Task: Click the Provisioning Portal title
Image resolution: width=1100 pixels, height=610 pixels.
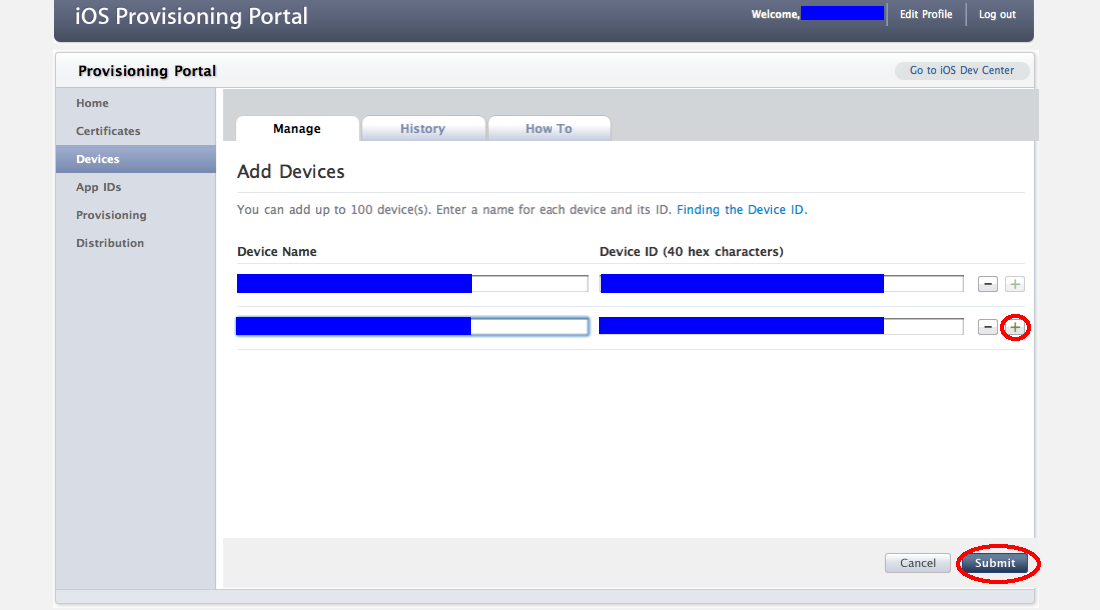Action: (x=147, y=71)
